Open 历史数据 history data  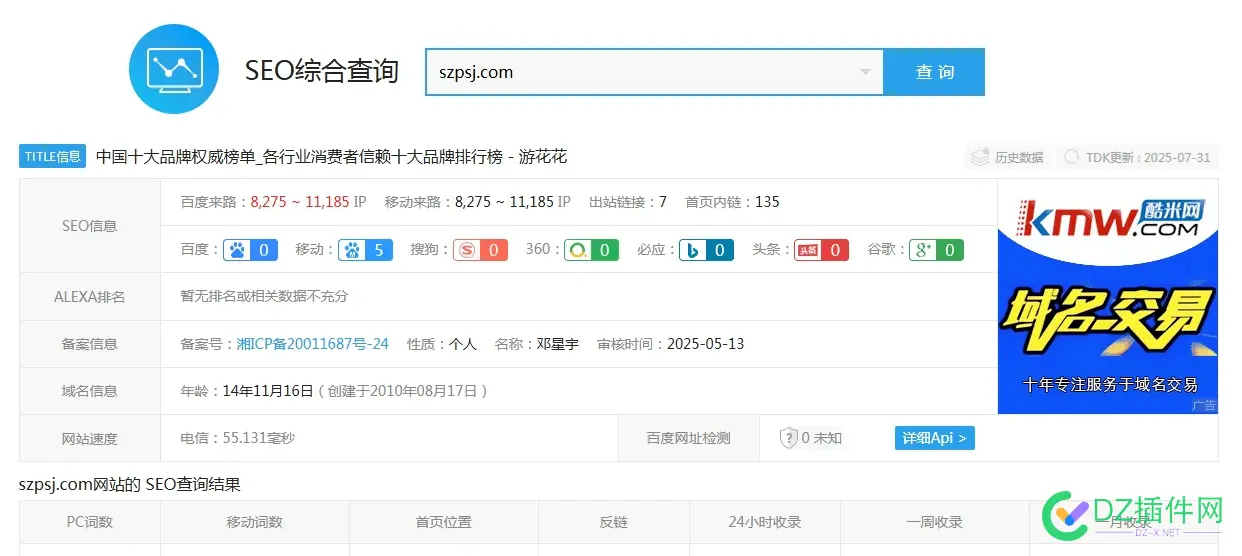1008,157
